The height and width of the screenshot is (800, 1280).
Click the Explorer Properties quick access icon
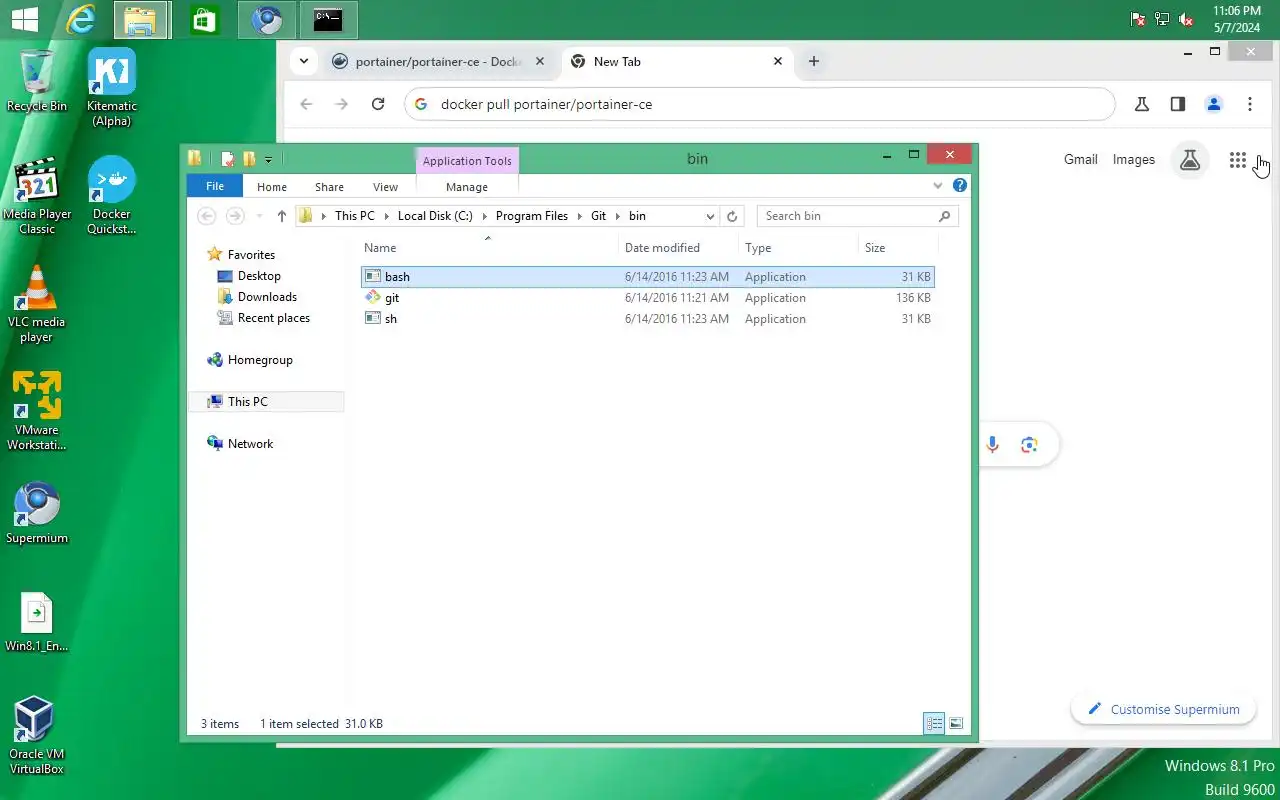228,158
